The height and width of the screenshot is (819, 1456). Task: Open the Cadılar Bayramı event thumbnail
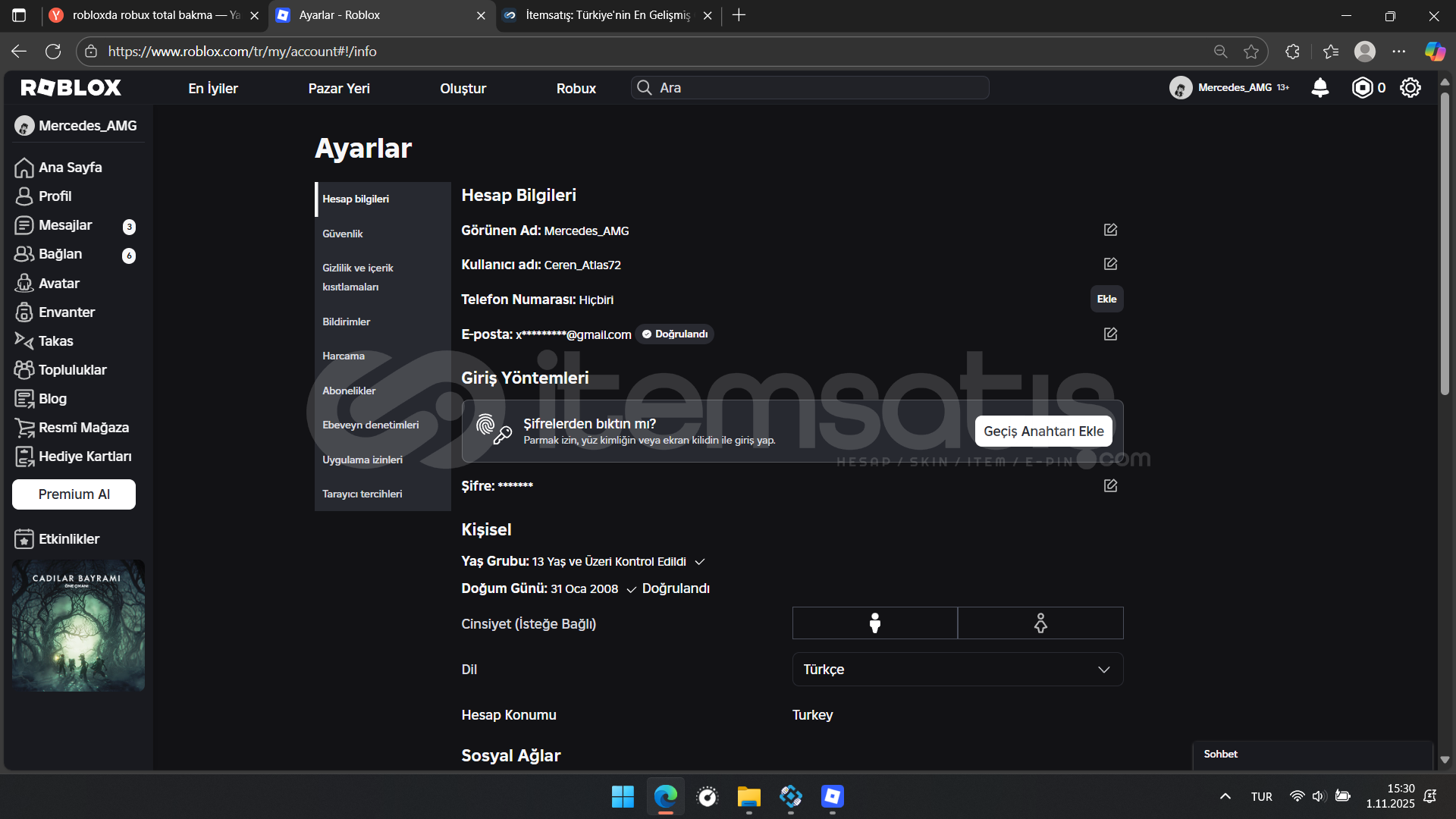coord(78,625)
